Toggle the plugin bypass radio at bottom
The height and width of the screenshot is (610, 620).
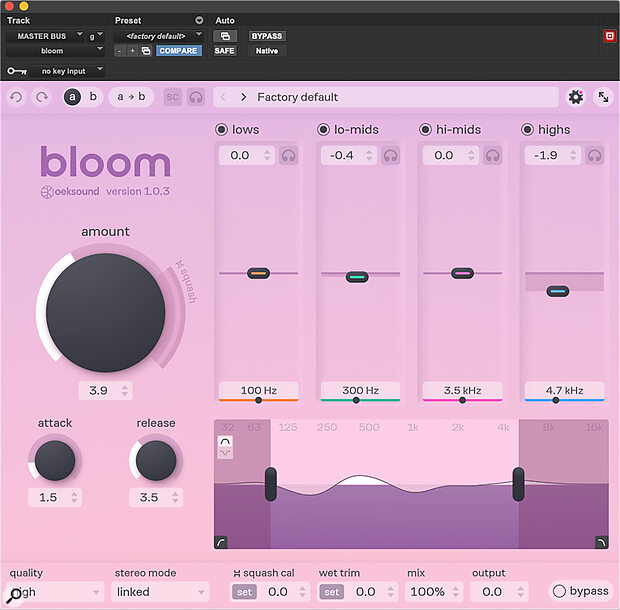[559, 591]
